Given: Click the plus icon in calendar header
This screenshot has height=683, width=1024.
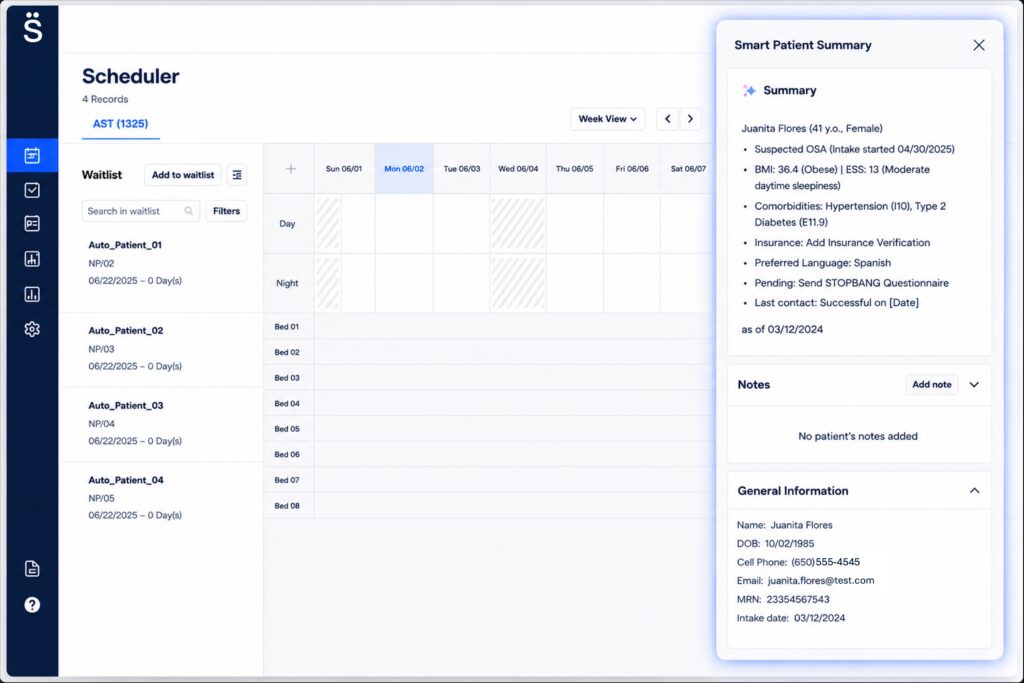Looking at the screenshot, I should [291, 169].
